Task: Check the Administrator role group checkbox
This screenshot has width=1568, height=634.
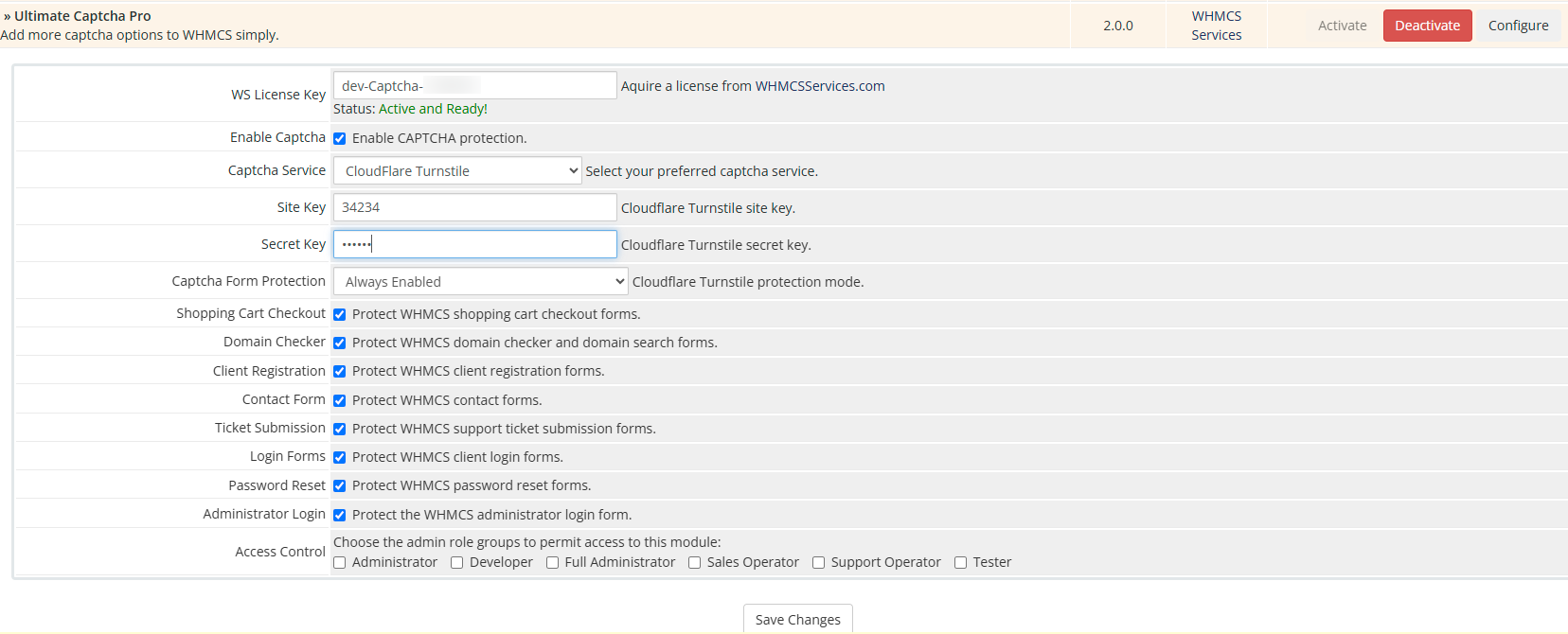Action: (340, 562)
